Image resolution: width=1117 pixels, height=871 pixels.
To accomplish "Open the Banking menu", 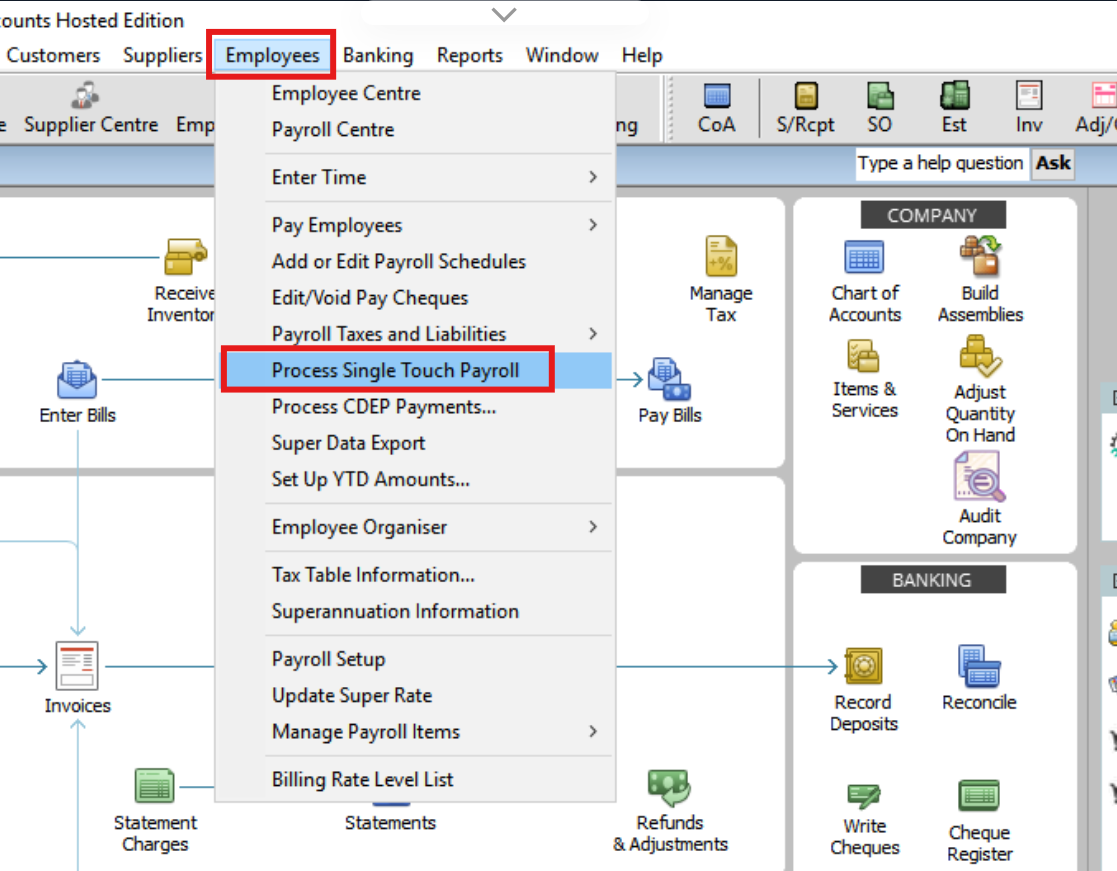I will click(x=378, y=55).
